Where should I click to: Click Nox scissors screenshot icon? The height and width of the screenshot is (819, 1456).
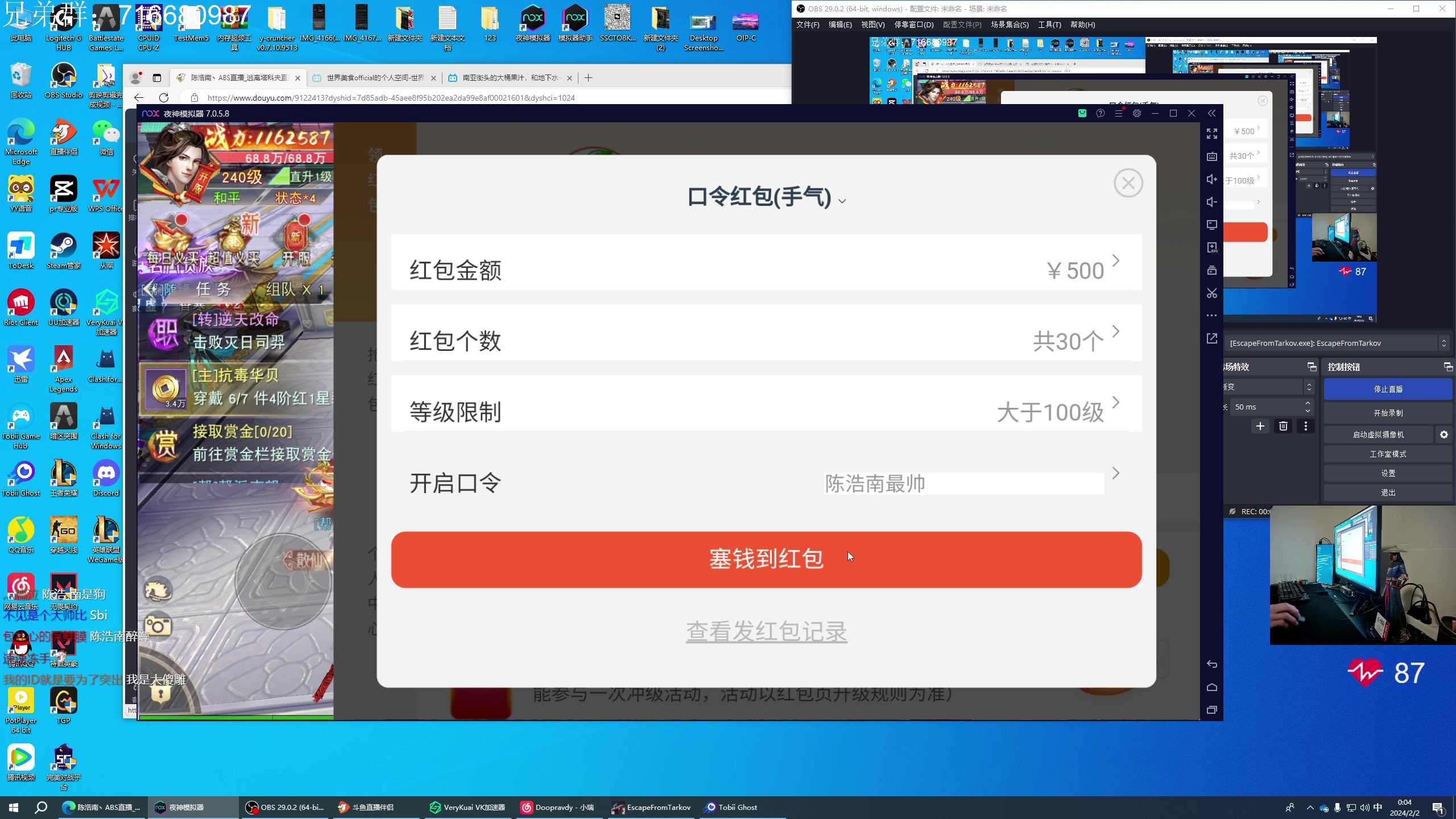tap(1212, 293)
